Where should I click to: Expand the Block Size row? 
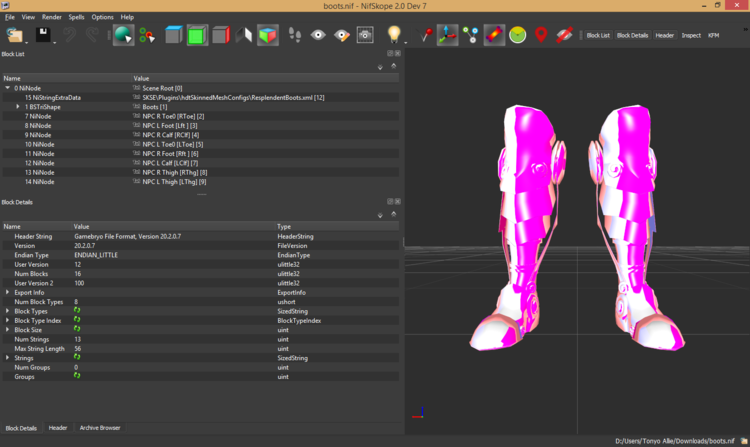7,329
